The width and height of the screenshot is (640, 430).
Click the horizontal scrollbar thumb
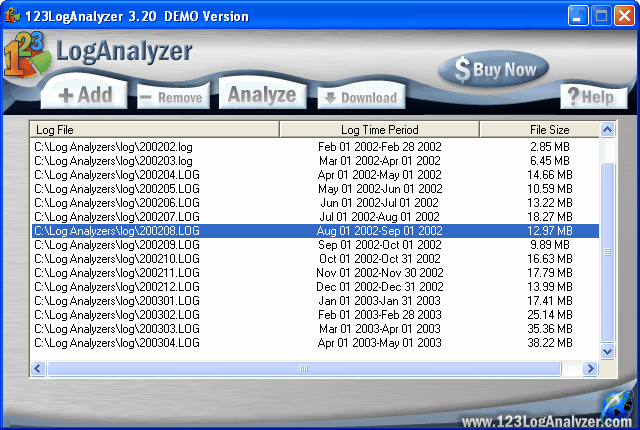click(304, 368)
